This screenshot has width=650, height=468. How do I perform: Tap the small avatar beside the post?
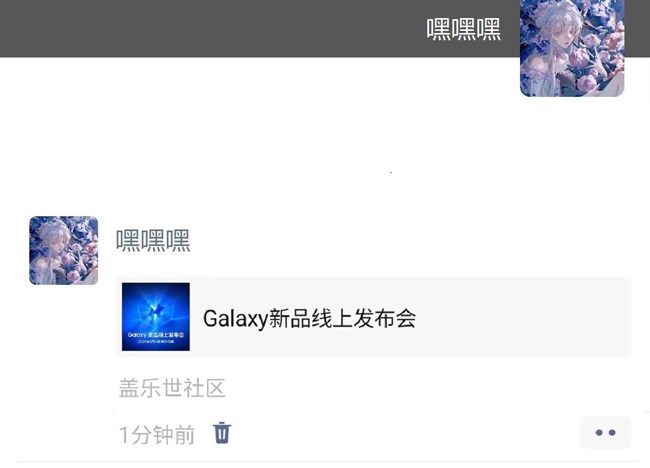(x=63, y=250)
